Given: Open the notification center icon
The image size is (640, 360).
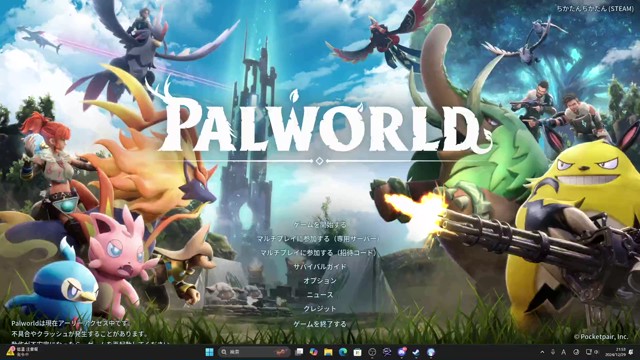Looking at the screenshot, I should click(x=631, y=352).
